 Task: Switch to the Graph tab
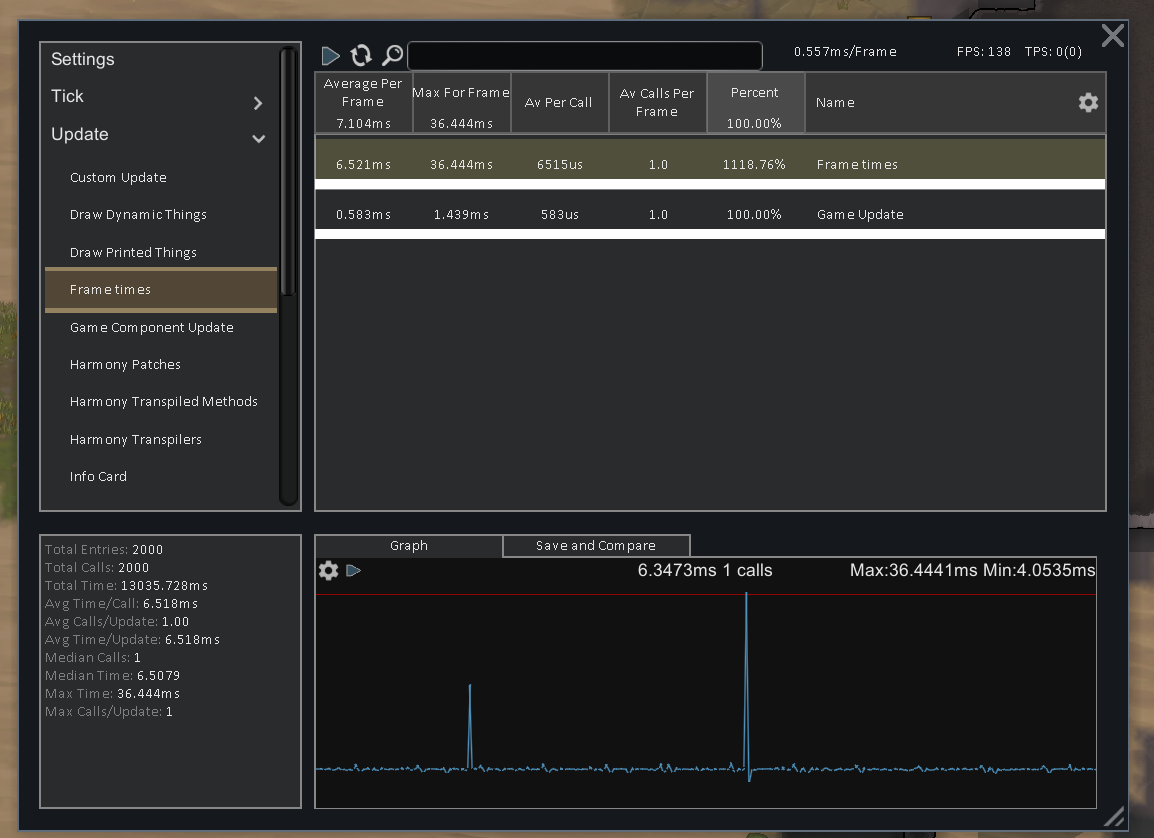[408, 546]
